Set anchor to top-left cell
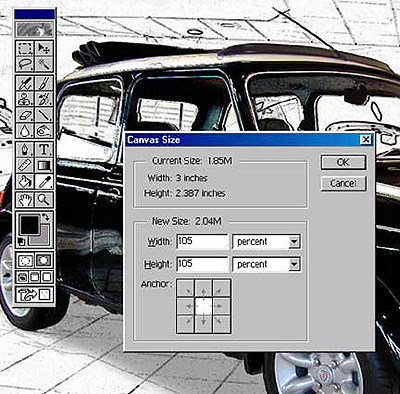The width and height of the screenshot is (400, 394). pyautogui.click(x=185, y=288)
